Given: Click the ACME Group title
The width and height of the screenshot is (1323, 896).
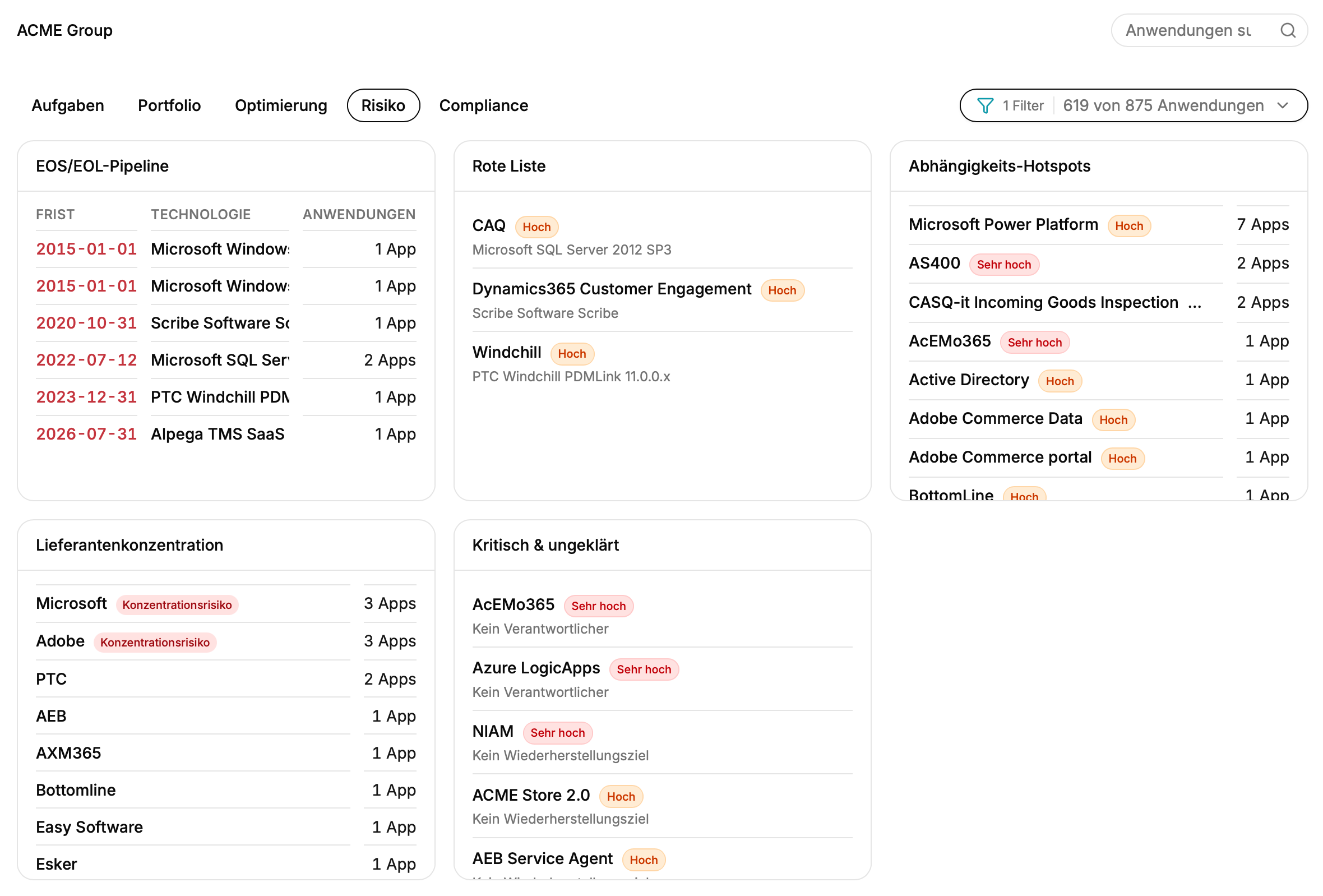Looking at the screenshot, I should (65, 30).
